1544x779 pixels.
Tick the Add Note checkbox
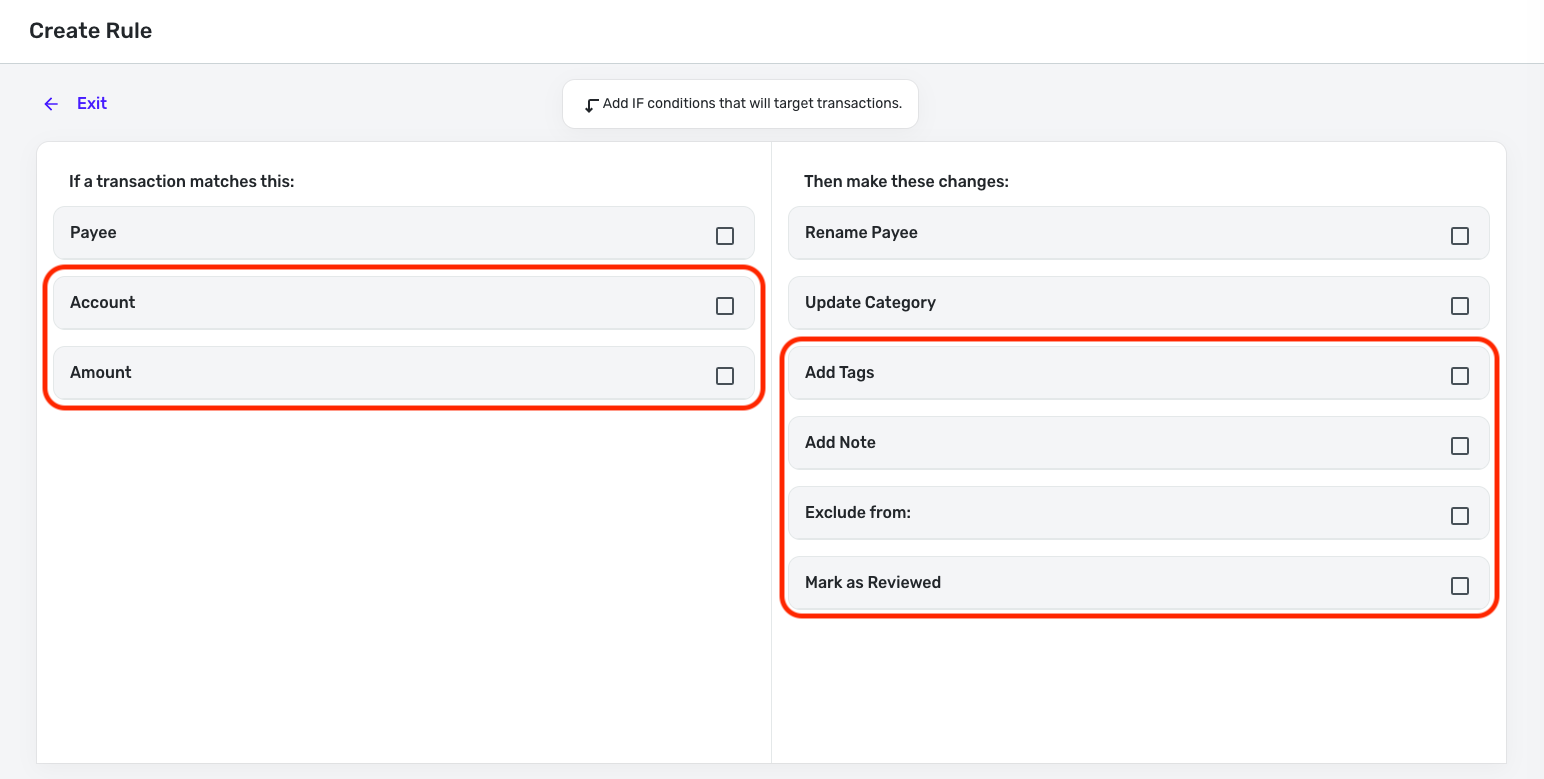pos(1460,446)
